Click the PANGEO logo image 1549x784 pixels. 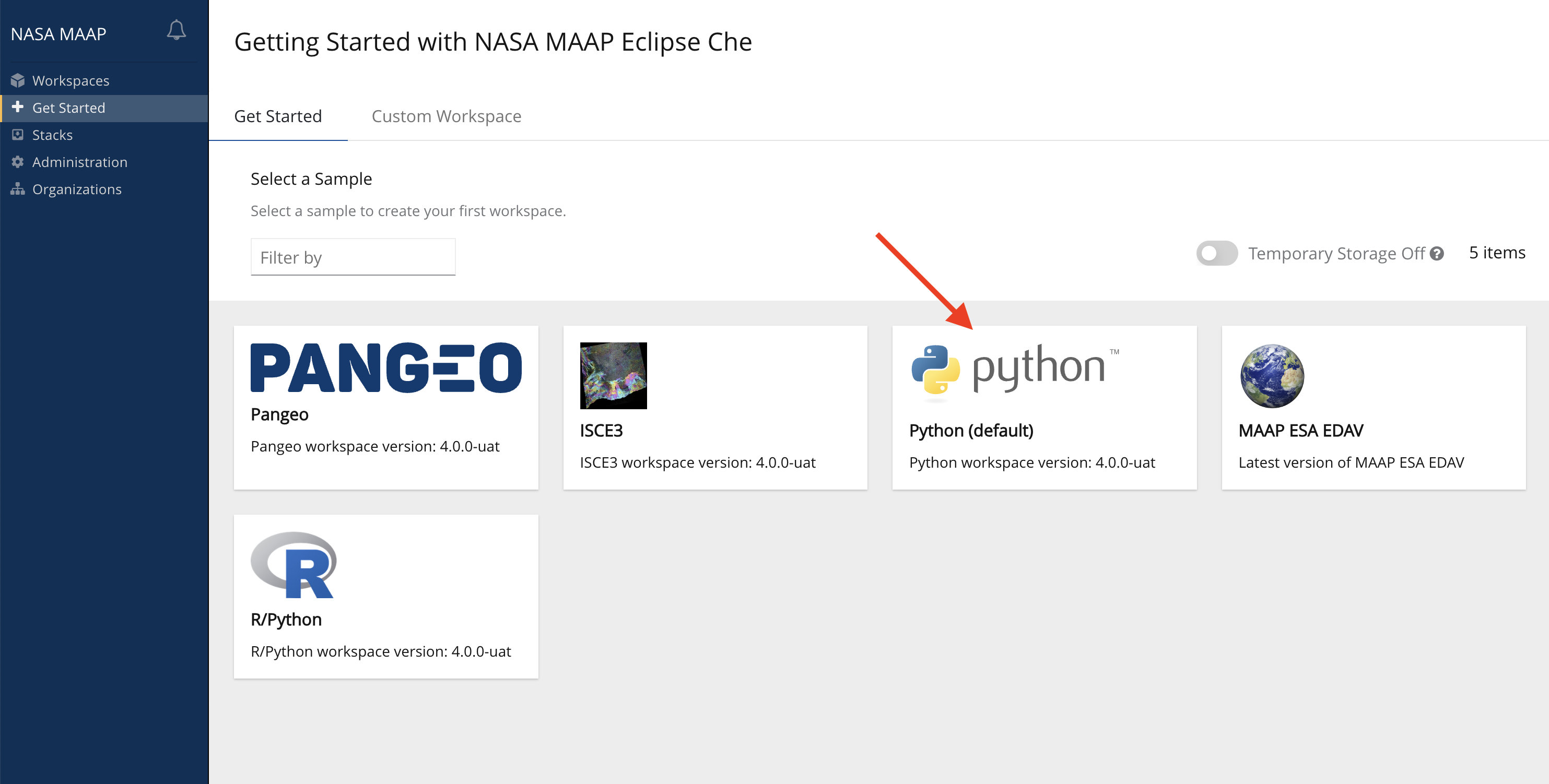click(x=385, y=367)
